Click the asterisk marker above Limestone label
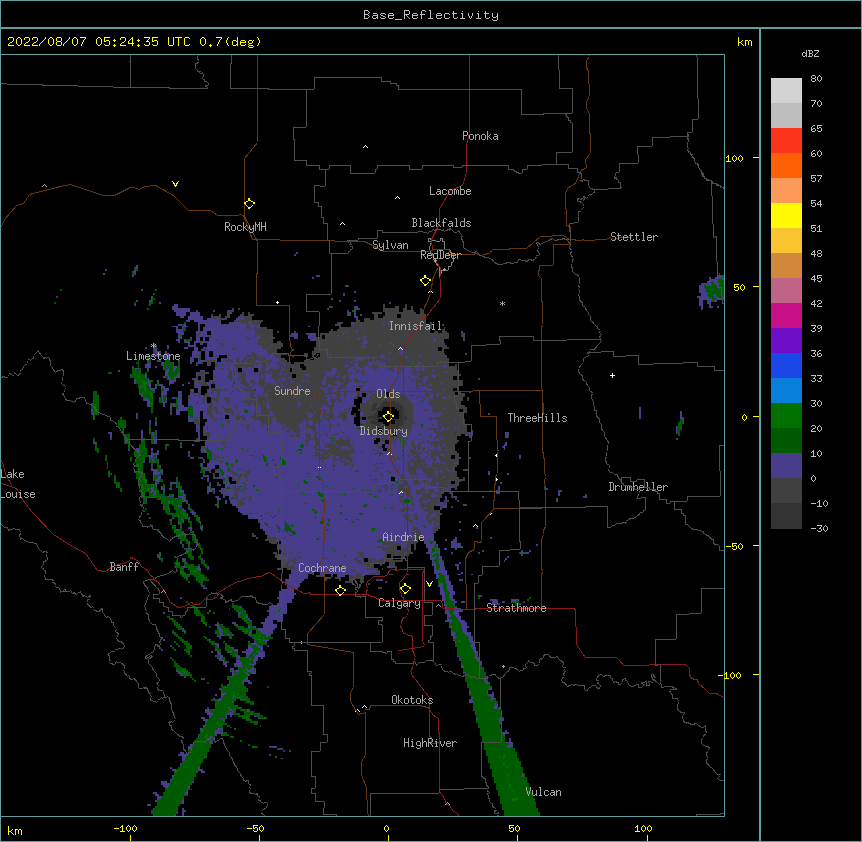The height and width of the screenshot is (842, 862). (x=154, y=346)
